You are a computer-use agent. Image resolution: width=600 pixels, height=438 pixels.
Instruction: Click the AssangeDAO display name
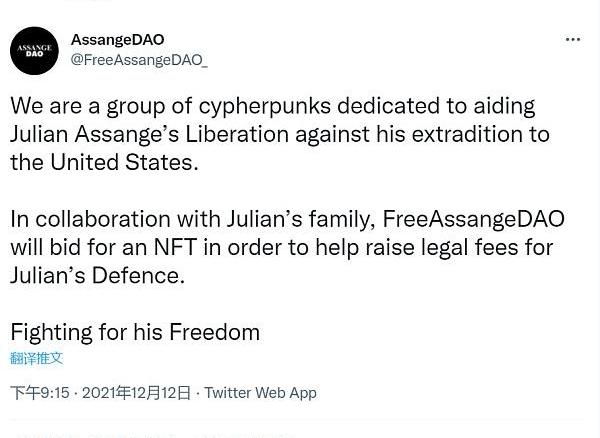(x=117, y=40)
